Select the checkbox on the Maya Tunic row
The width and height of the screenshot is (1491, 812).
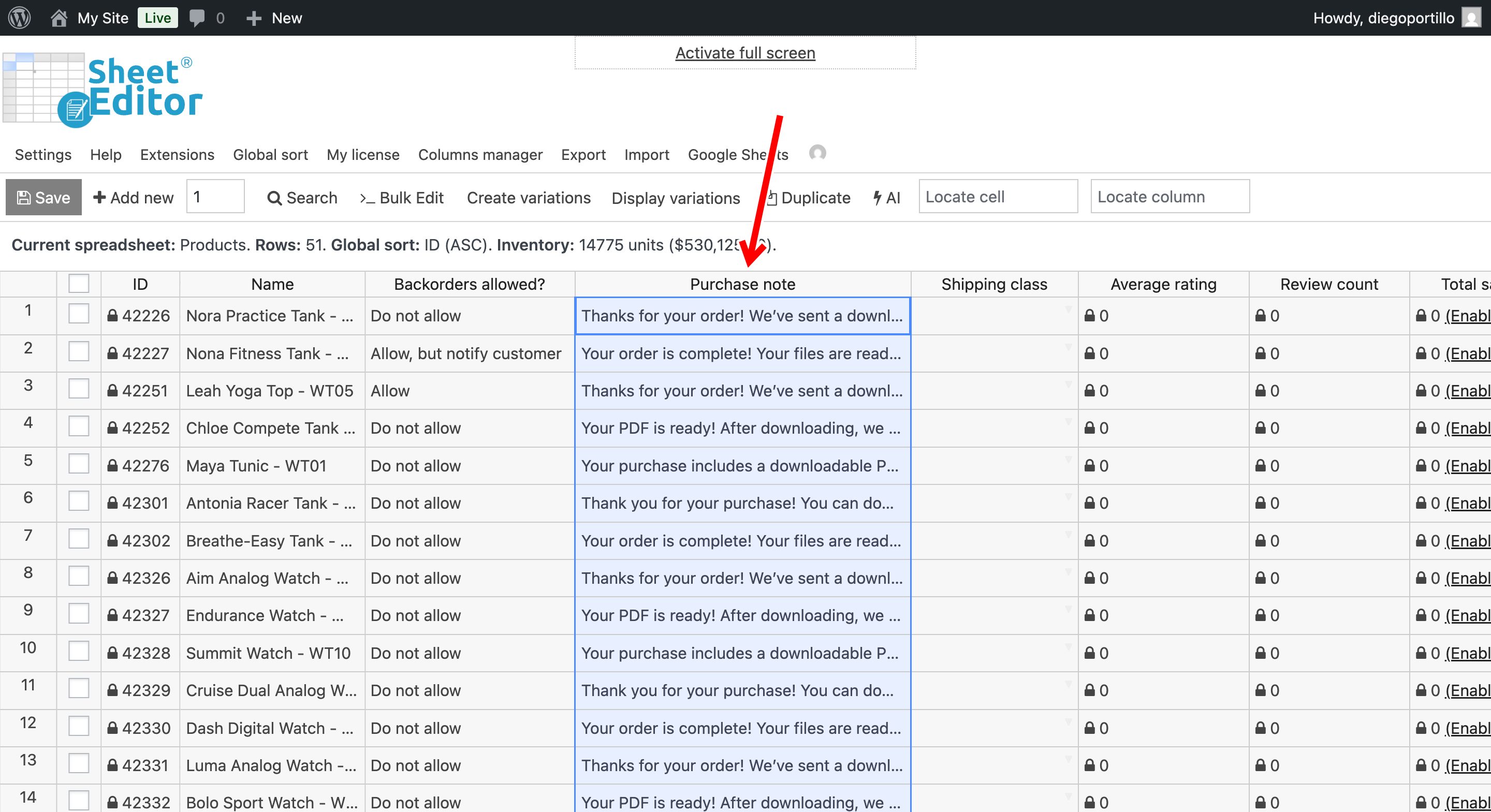pos(79,465)
